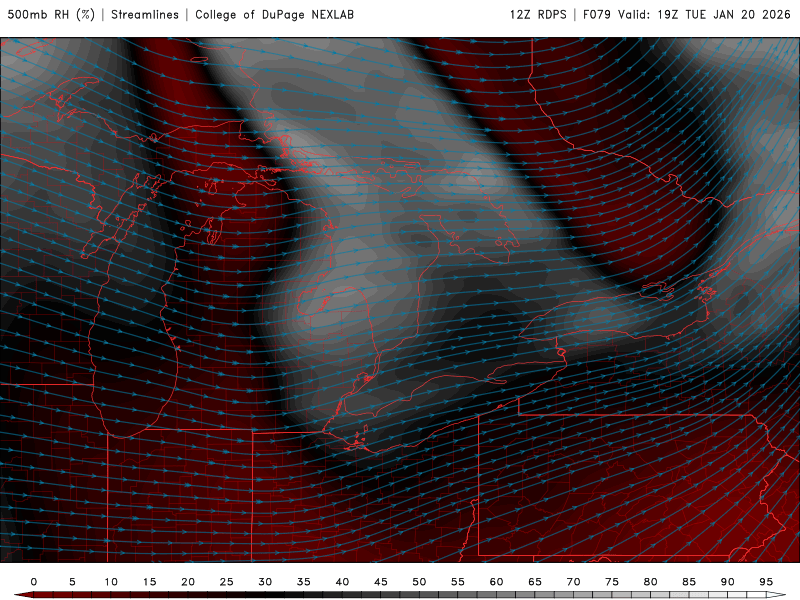Click the 5 label on the color scale
This screenshot has height=600, width=800.
click(x=72, y=582)
